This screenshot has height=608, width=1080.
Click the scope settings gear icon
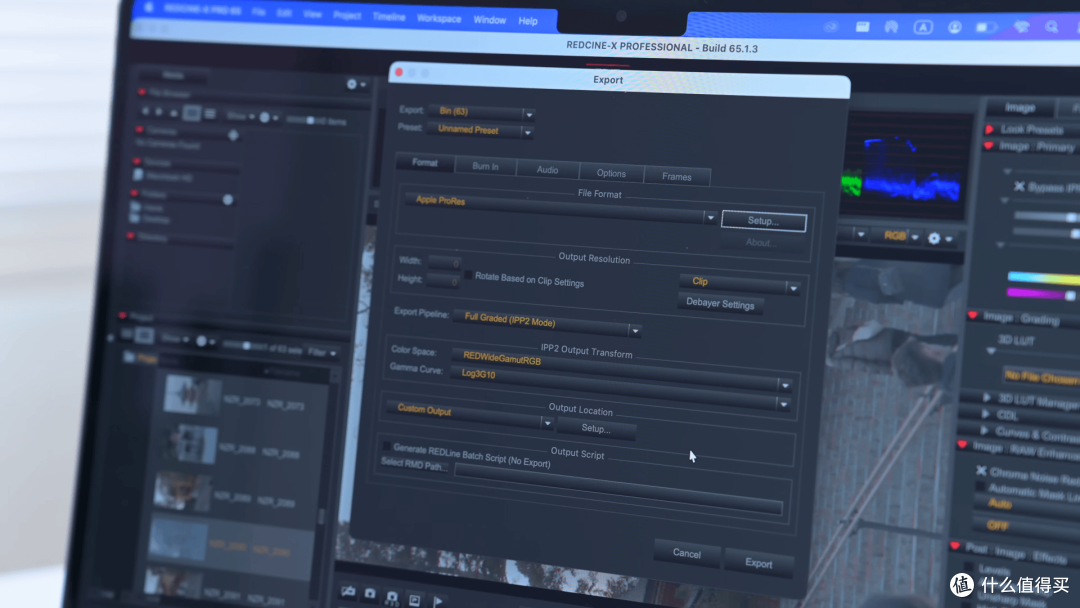pos(935,238)
